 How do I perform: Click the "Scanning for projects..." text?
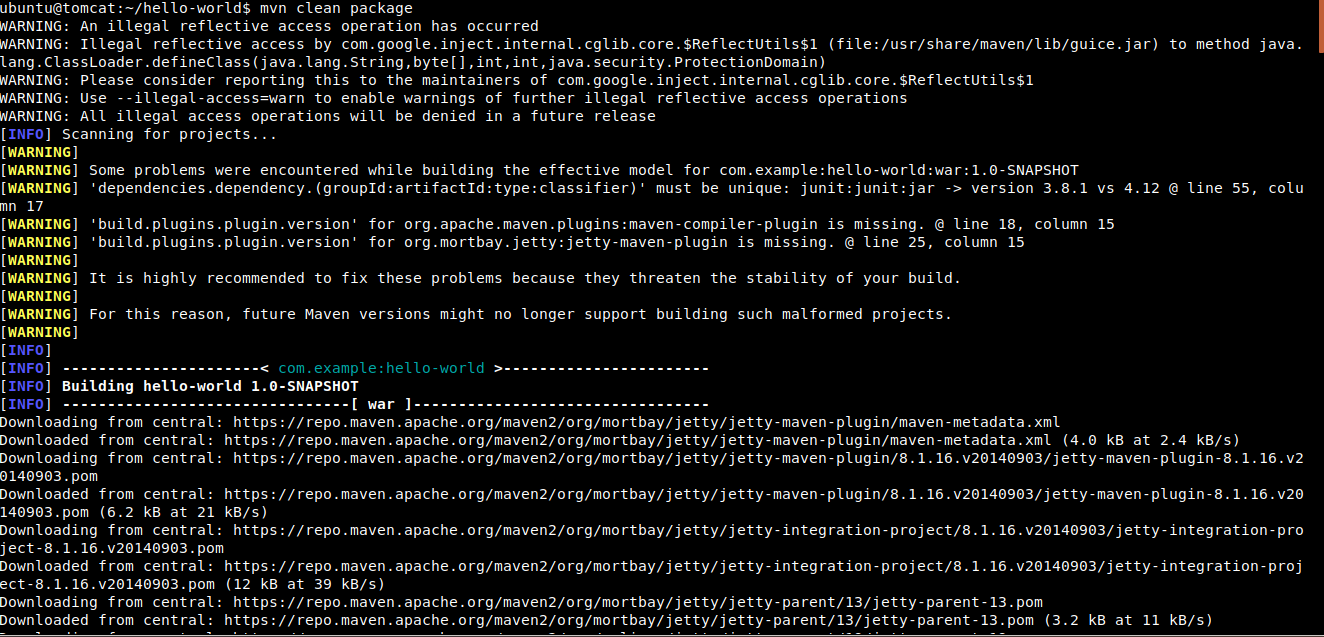point(170,134)
